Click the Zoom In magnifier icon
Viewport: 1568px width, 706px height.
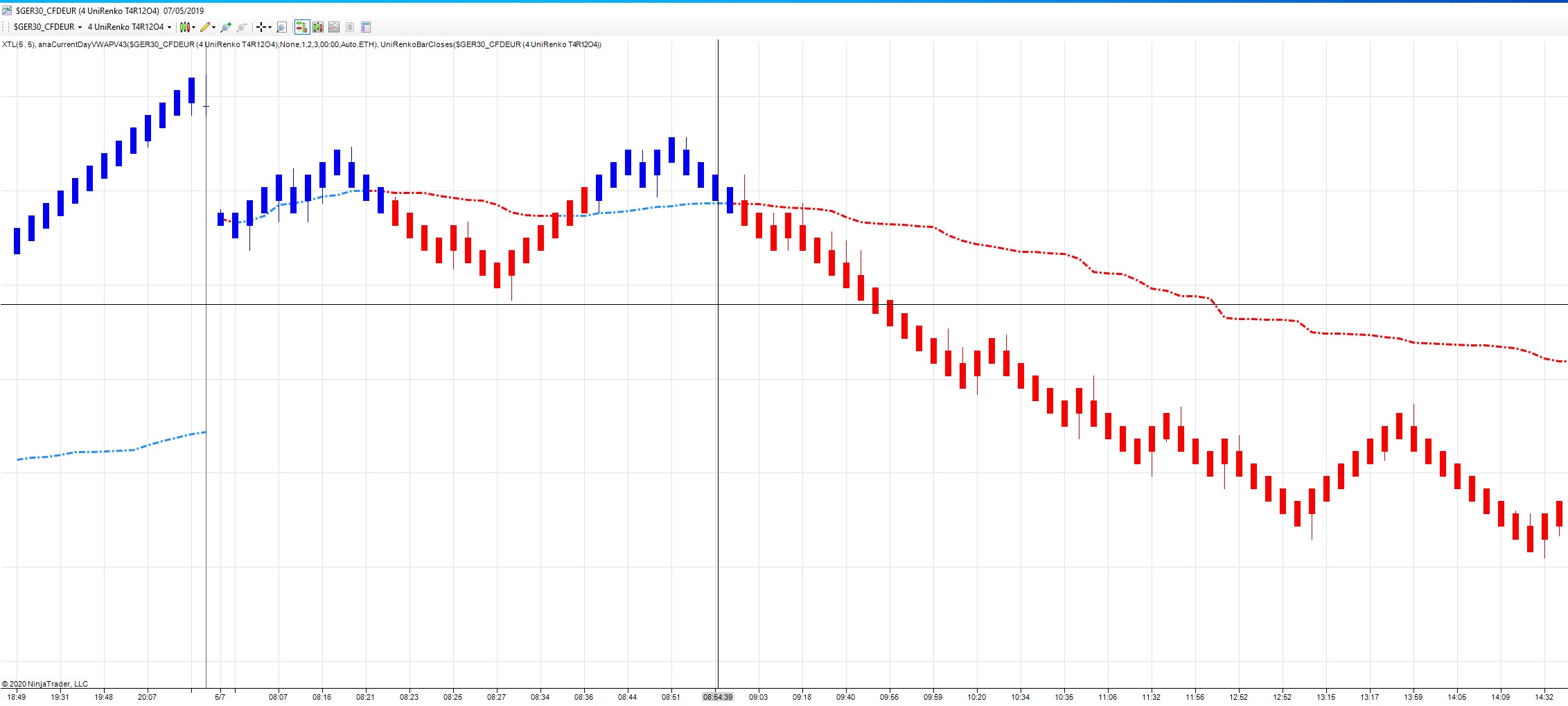(226, 27)
